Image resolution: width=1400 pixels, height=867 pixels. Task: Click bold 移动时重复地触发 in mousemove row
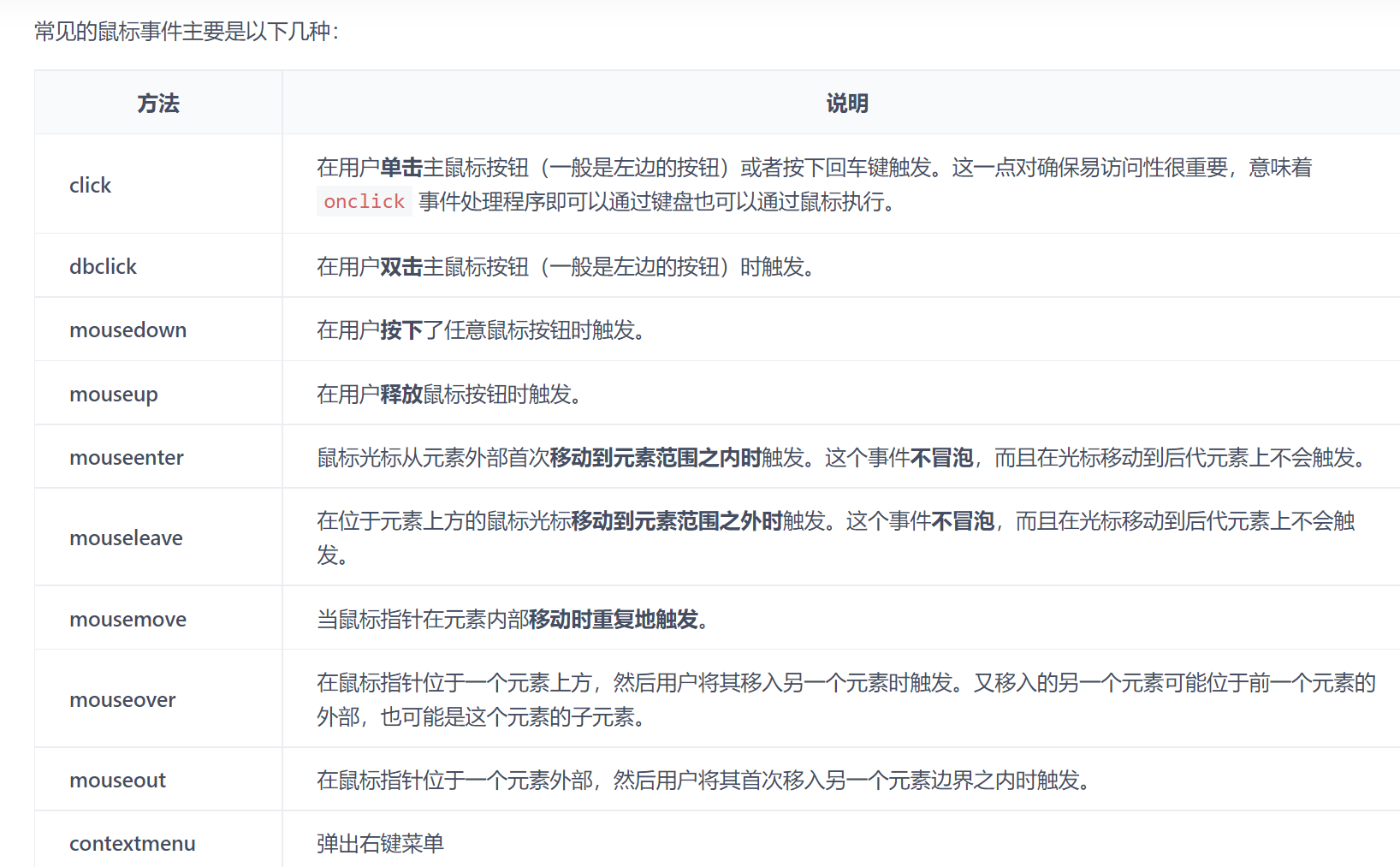pyautogui.click(x=614, y=620)
